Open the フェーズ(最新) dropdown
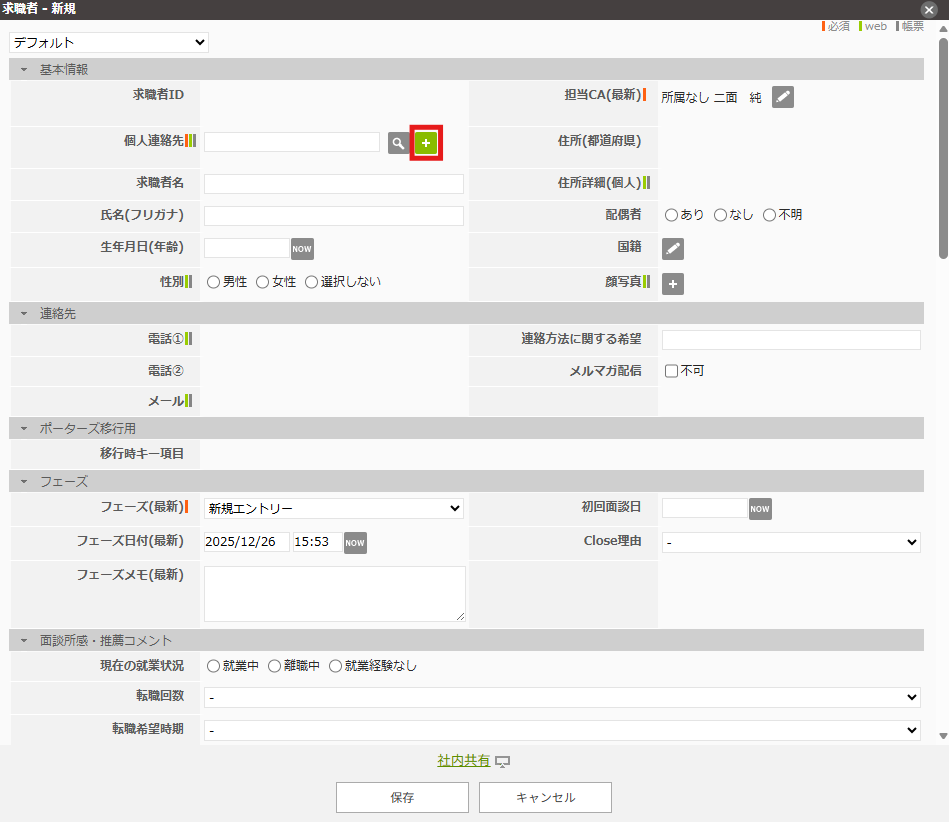Viewport: 949px width, 822px height. [x=333, y=508]
